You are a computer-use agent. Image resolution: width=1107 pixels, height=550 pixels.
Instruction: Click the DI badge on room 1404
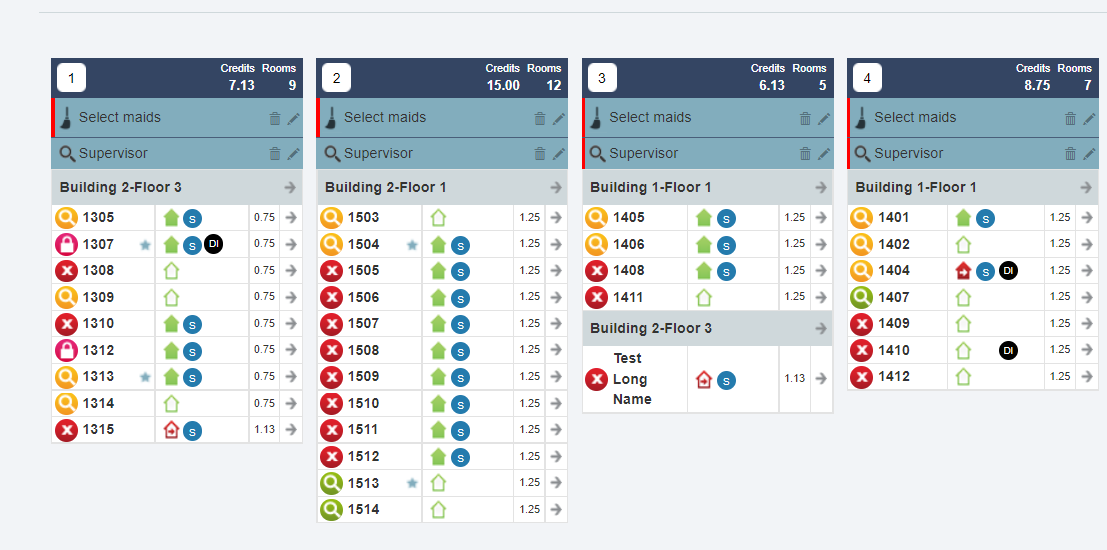[x=1008, y=270]
